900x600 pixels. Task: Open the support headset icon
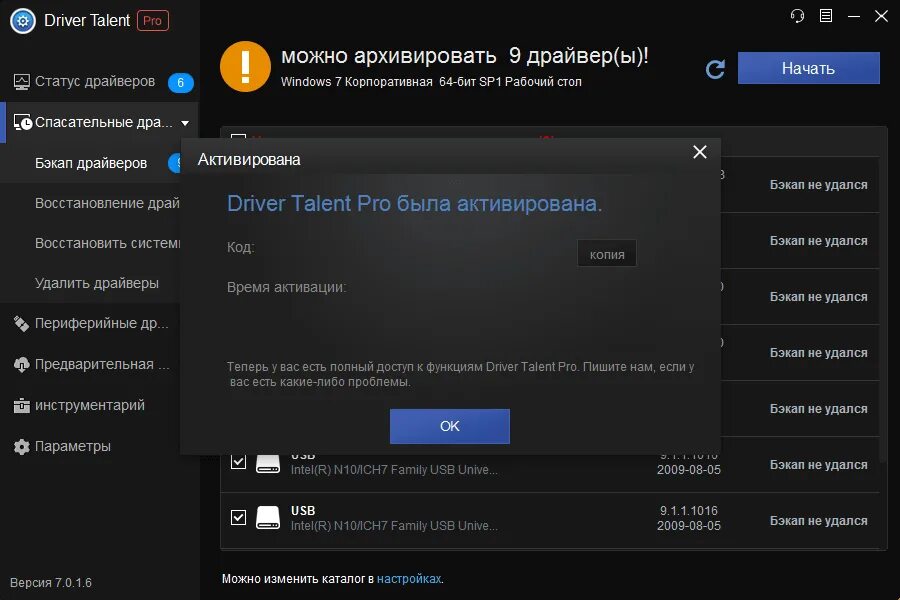[x=797, y=16]
